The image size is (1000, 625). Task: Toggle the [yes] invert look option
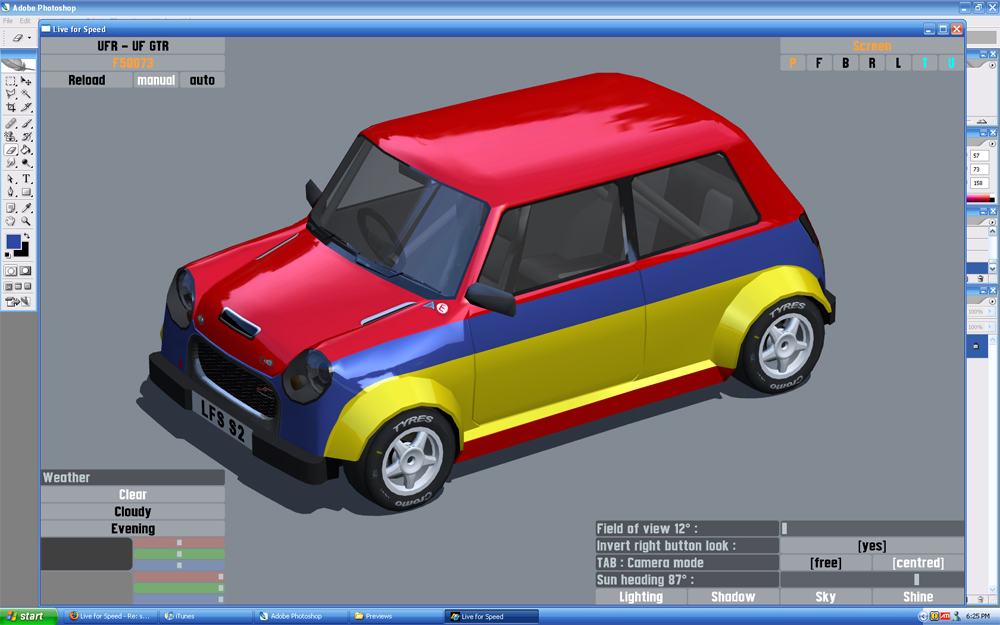pyautogui.click(x=872, y=546)
